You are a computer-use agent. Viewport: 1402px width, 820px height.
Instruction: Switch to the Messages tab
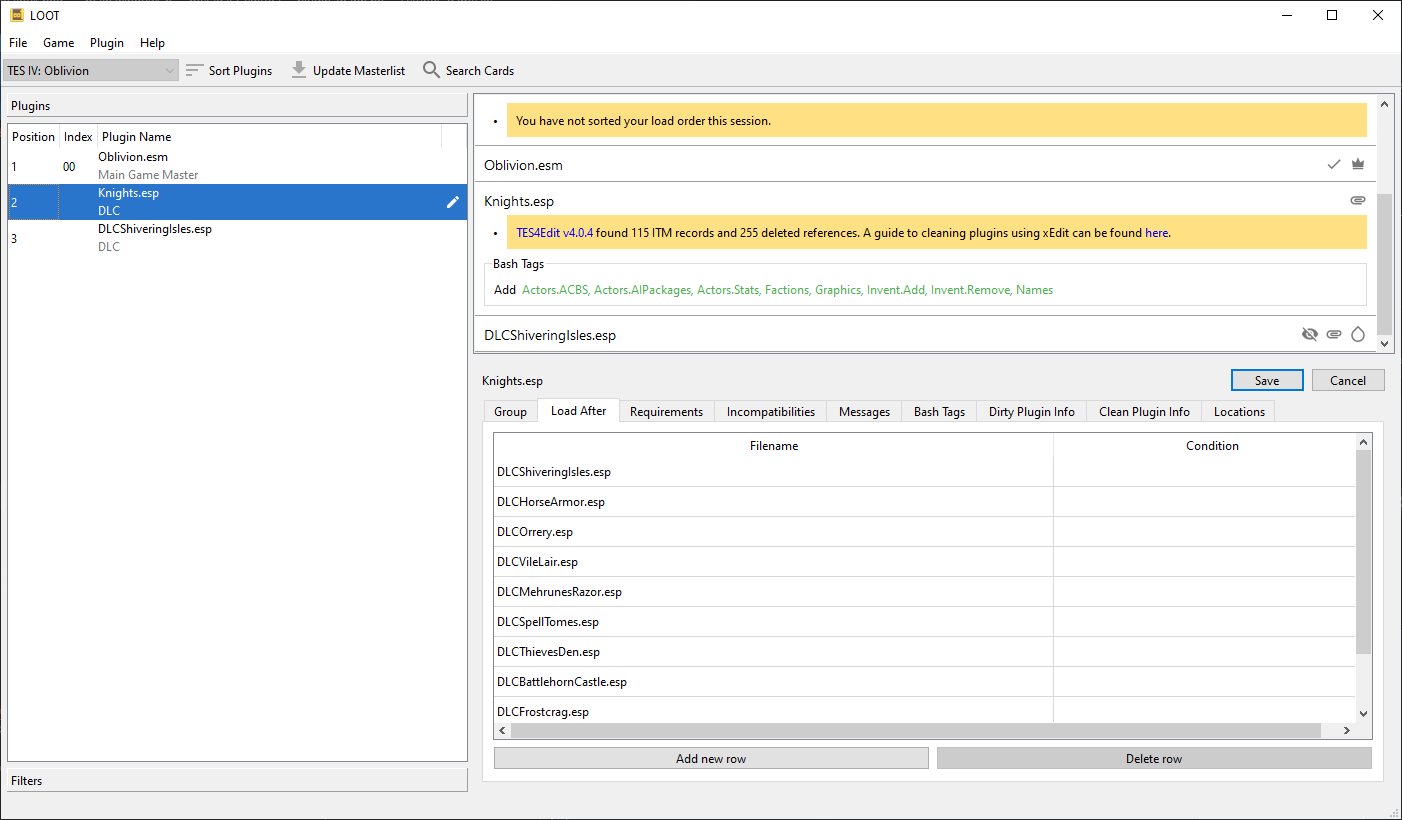864,412
